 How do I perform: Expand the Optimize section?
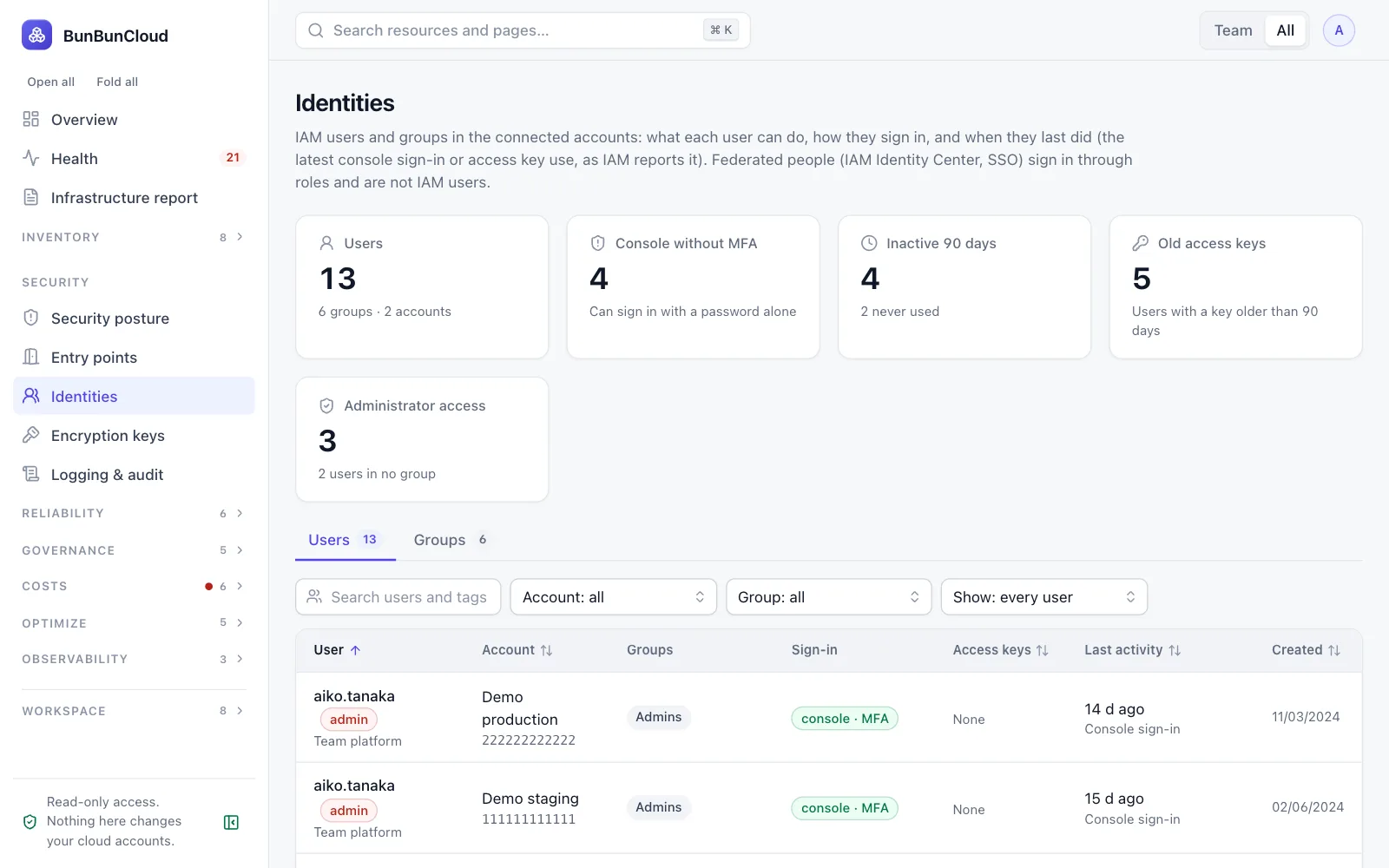(134, 623)
